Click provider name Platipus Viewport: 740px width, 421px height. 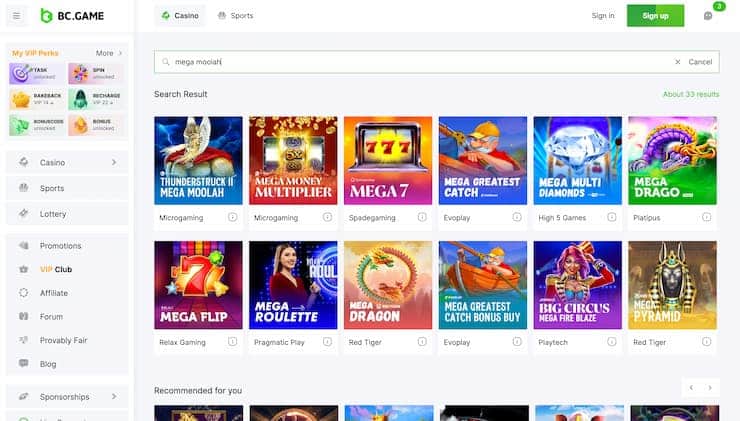[x=647, y=218]
